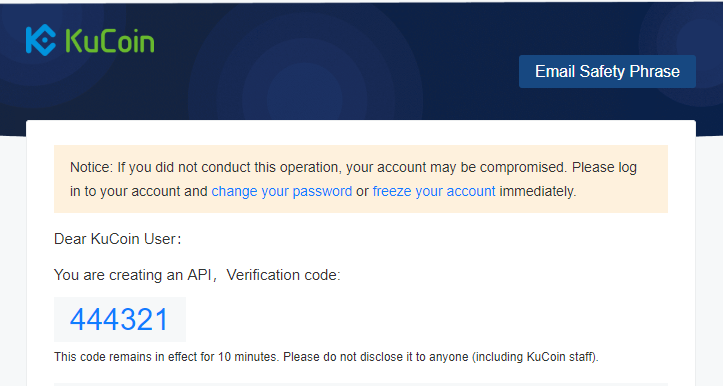
Task: Click the gray box around the code
Action: pyautogui.click(x=120, y=320)
